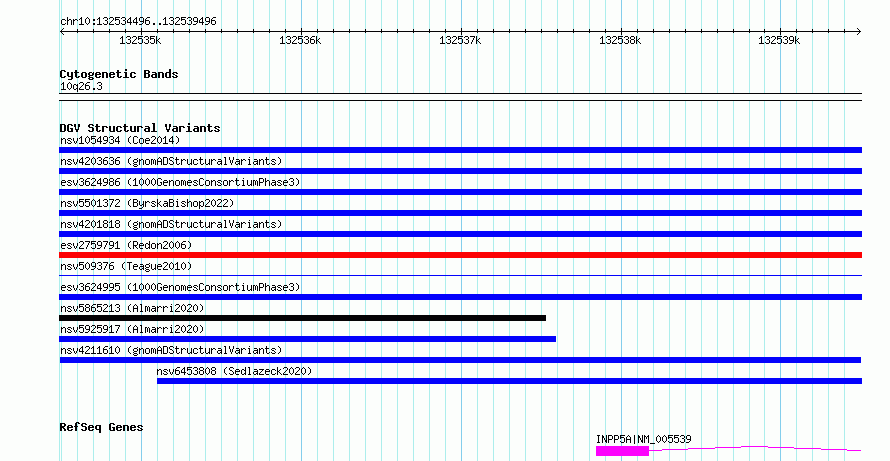Screen dimensions: 890x461
Task: Click the DGV Structural Variants track title
Action: coord(140,128)
